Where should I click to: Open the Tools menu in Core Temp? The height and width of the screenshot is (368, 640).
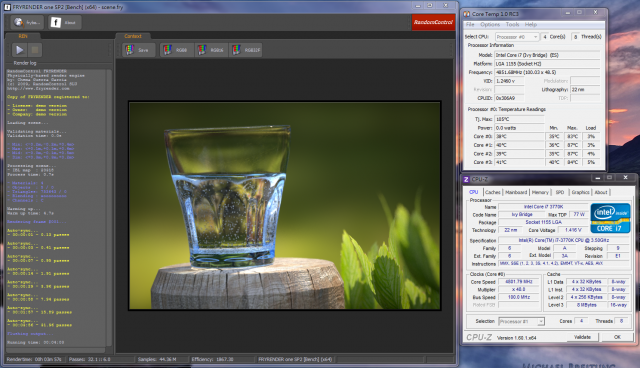tap(512, 24)
